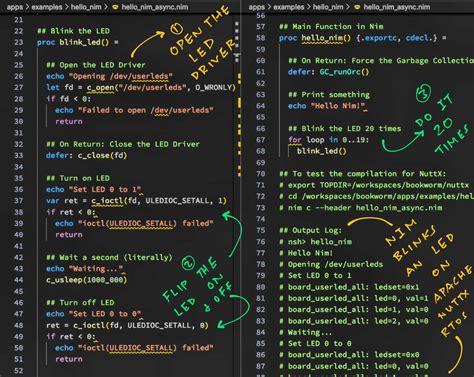The width and height of the screenshot is (474, 377).
Task: Click the 'hello_nim()' proc name
Action: 326,38
